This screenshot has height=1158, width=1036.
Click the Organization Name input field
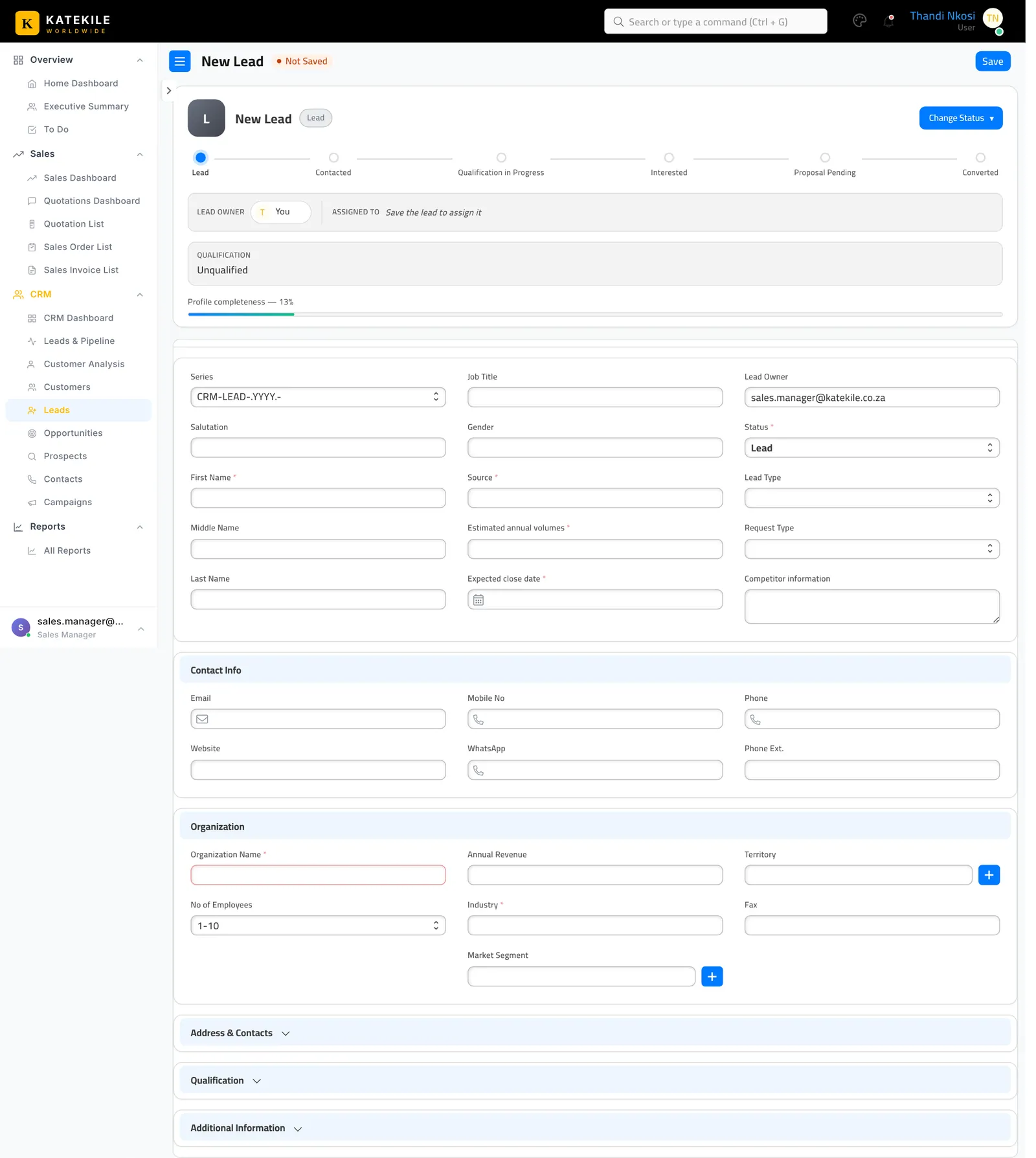318,875
